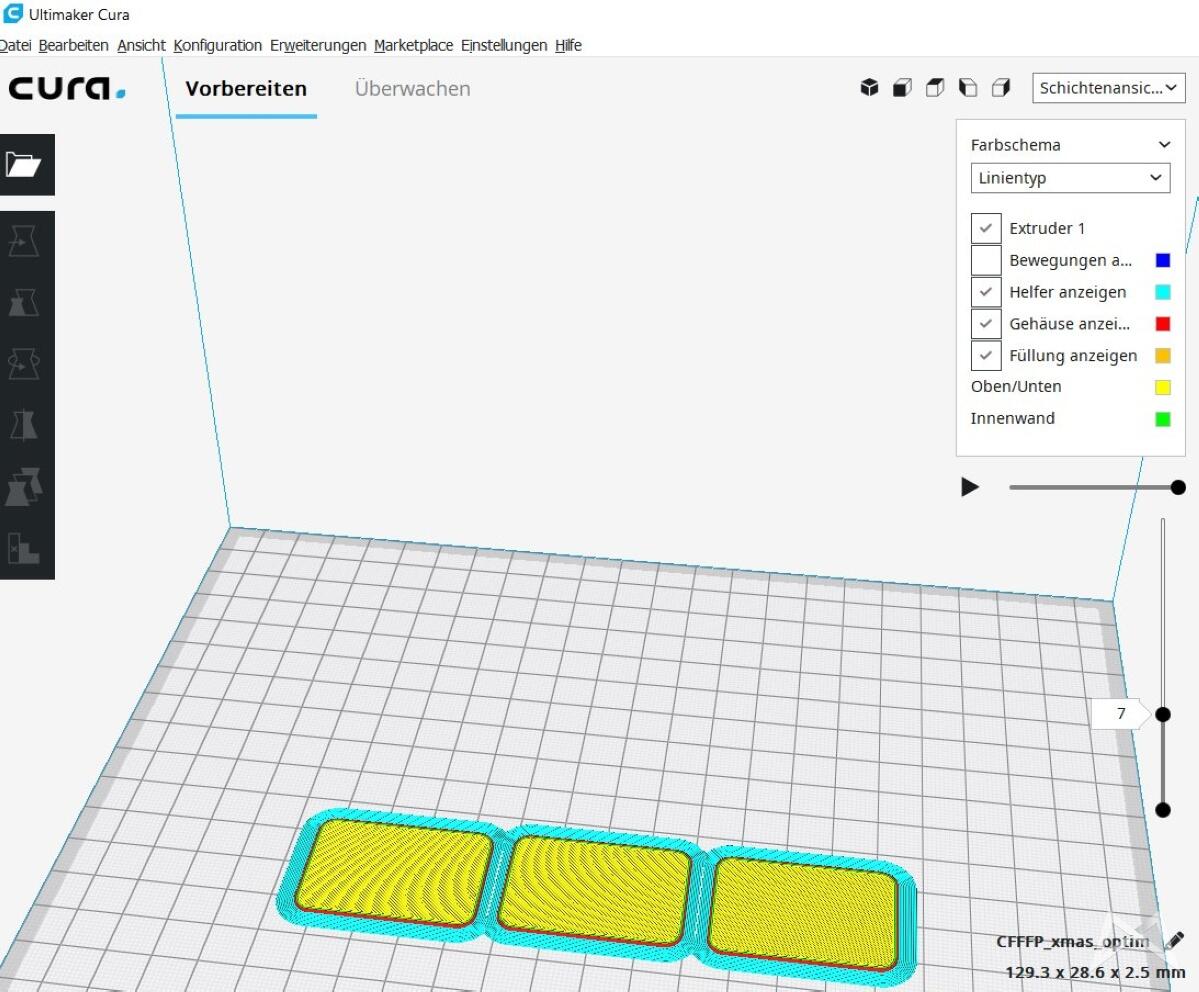Screen dimensions: 1199x992
Task: Enable the Bewegungen anzeigen checkbox
Action: (986, 260)
